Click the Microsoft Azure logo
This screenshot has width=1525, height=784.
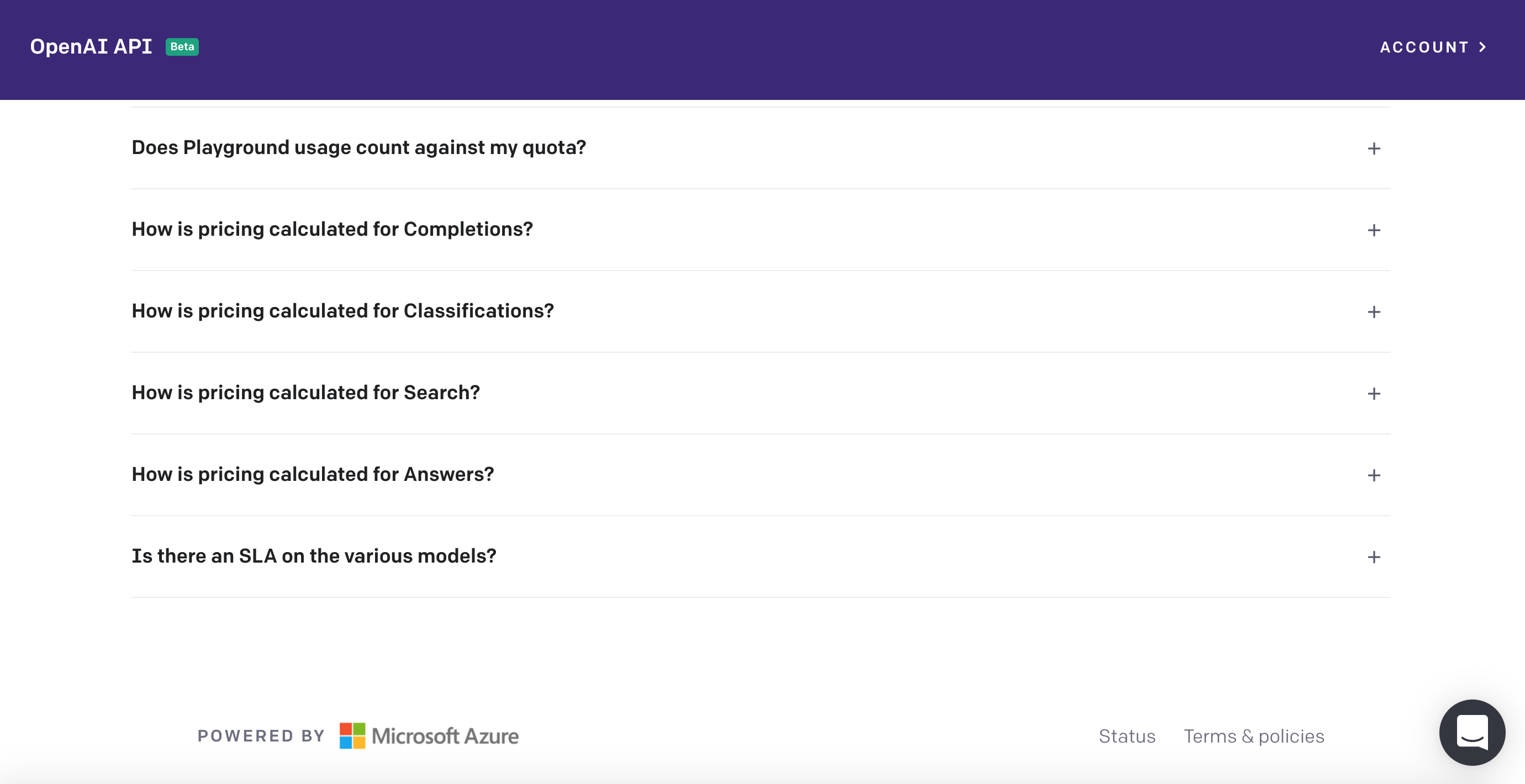click(429, 735)
